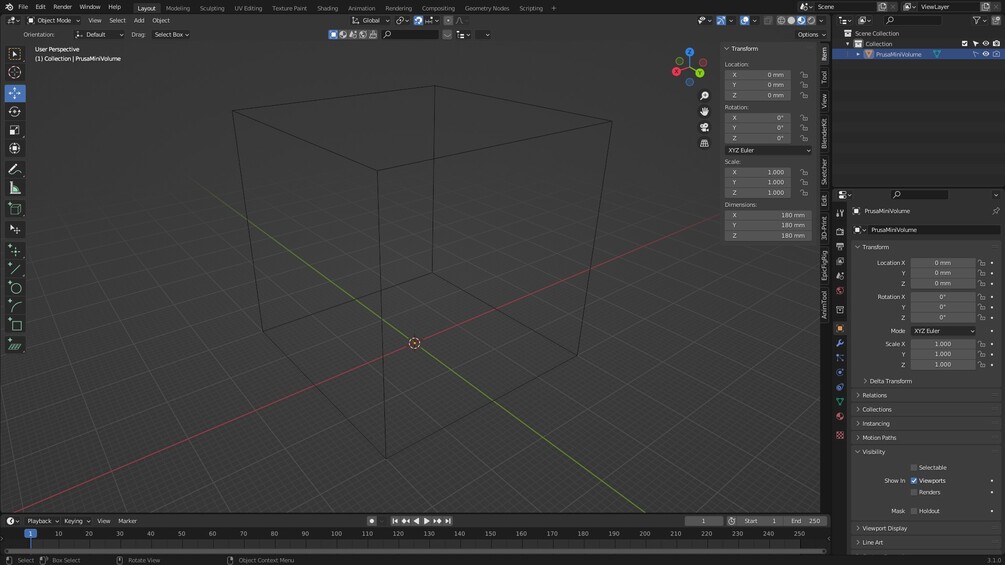
Task: Open the Render menu
Action: (x=62, y=6)
